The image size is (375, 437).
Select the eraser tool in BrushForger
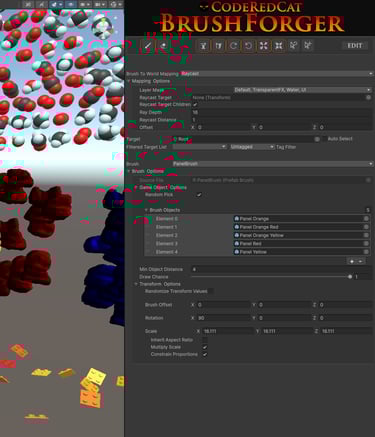tap(163, 46)
